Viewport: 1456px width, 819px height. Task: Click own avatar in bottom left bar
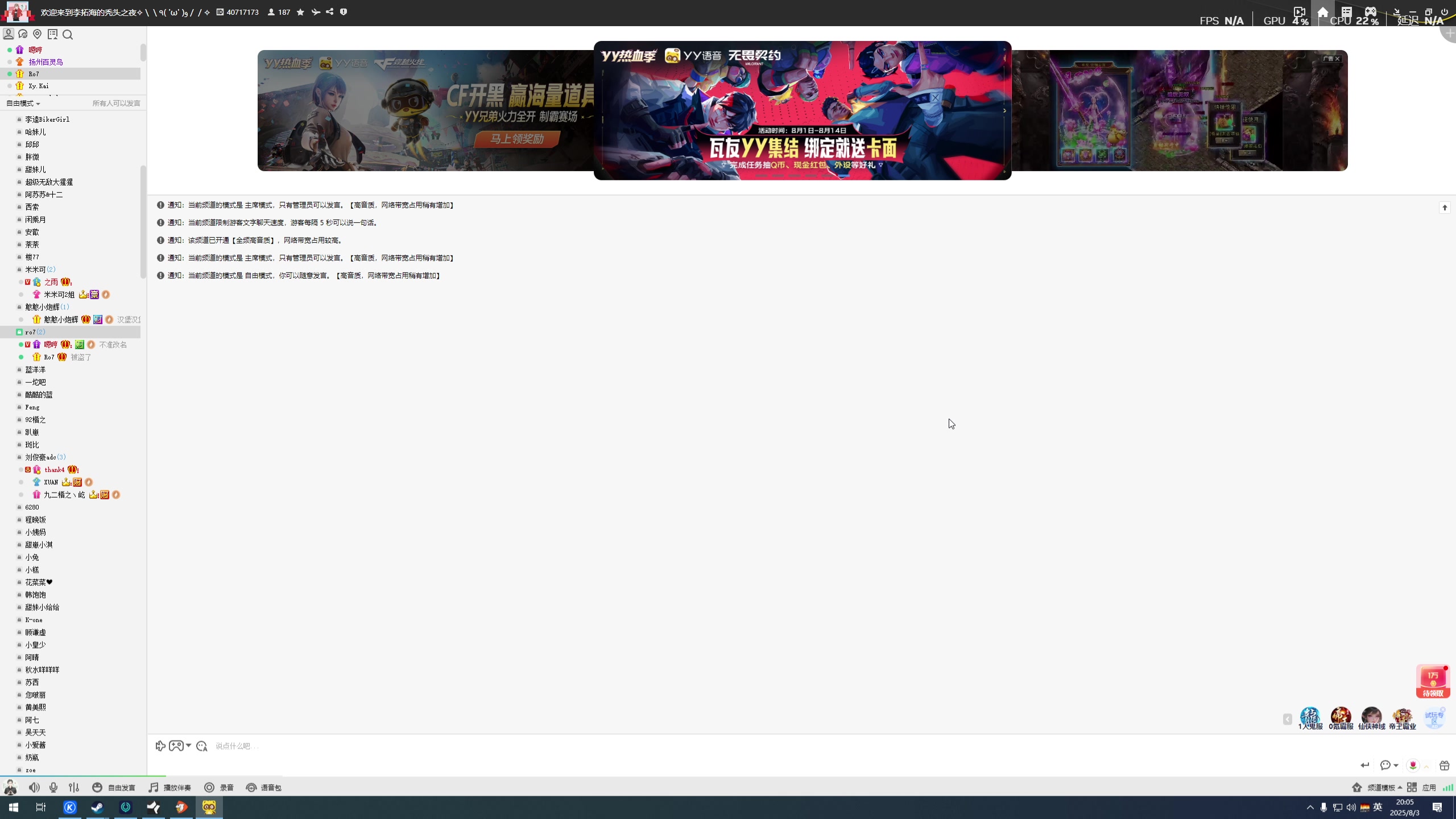pyautogui.click(x=10, y=787)
